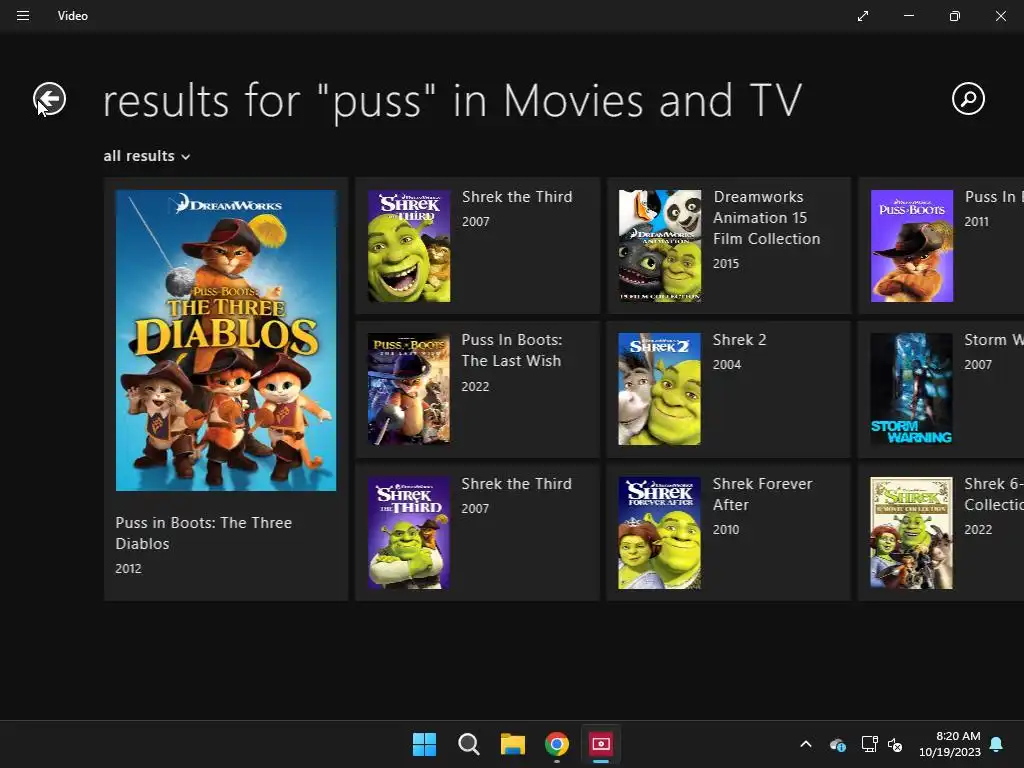Click the 2022 year under The Last Wish
Viewport: 1024px width, 768px height.
[x=475, y=387]
